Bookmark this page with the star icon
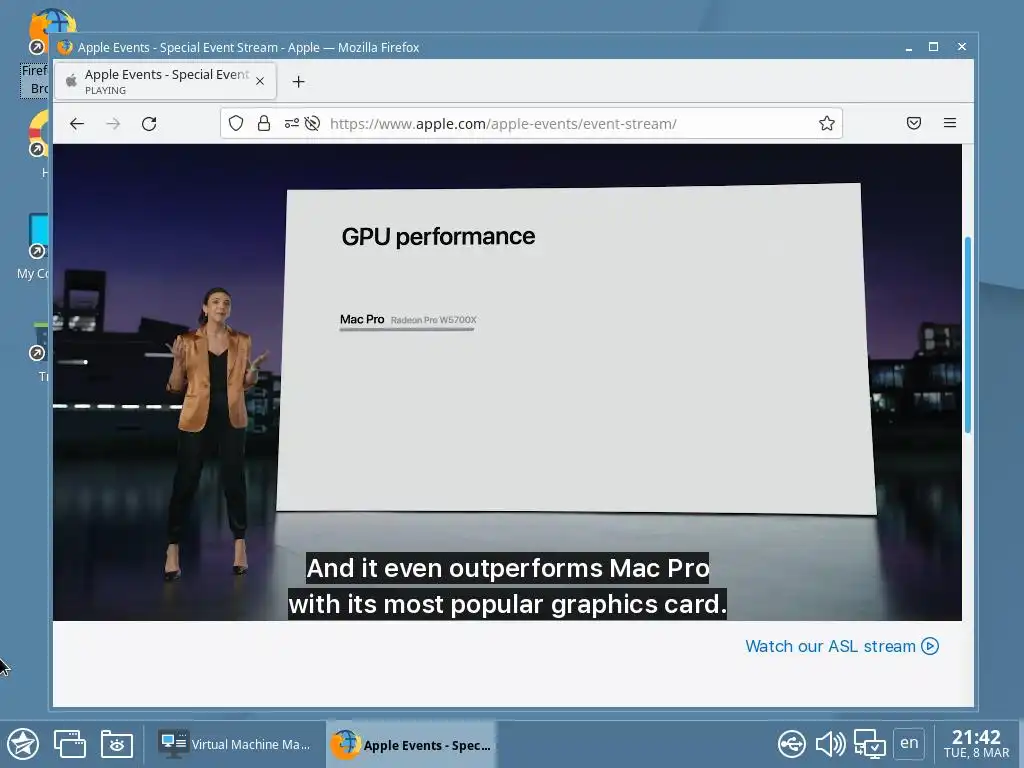This screenshot has height=768, width=1024. pos(827,123)
